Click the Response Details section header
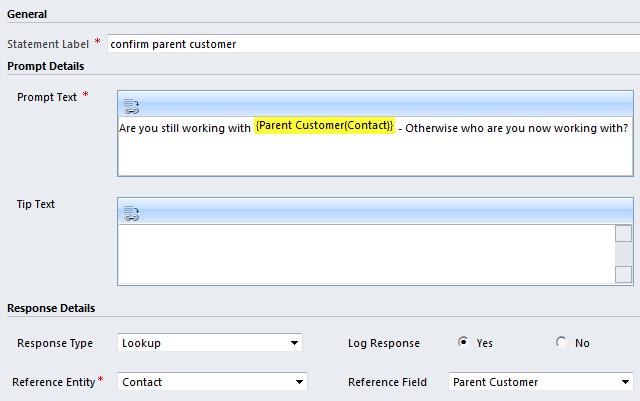The image size is (640, 401). click(51, 308)
